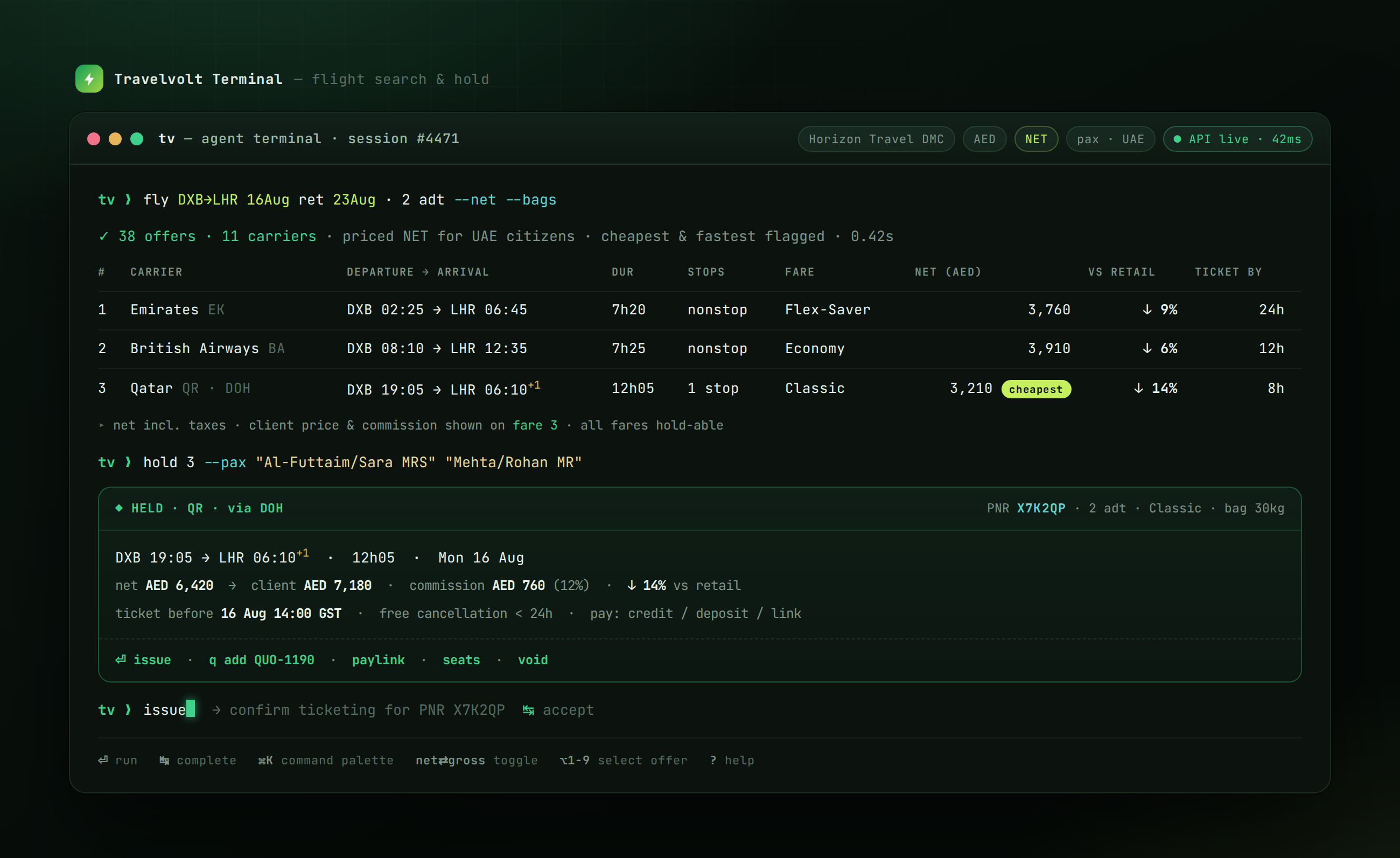Click the seats action
1400x858 pixels.
[x=461, y=660]
